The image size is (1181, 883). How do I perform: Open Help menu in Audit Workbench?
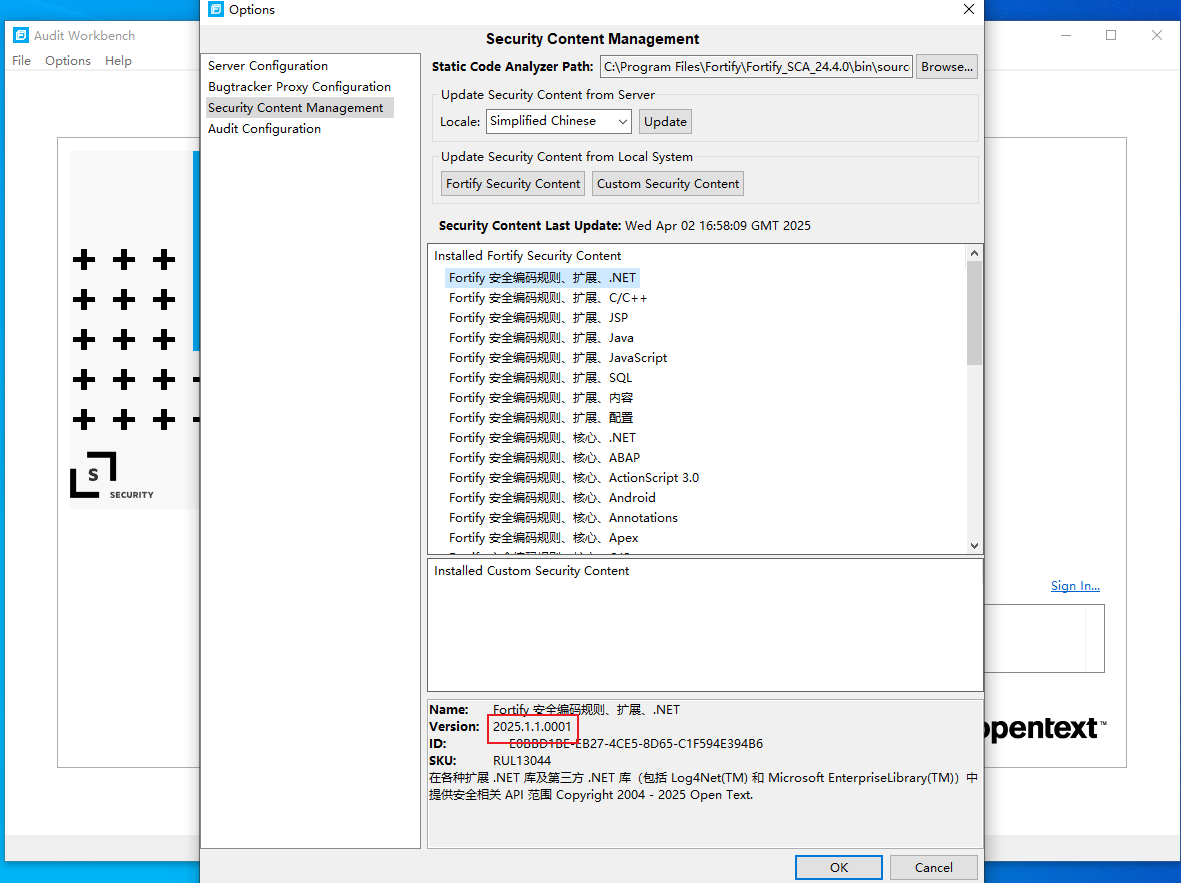(118, 60)
